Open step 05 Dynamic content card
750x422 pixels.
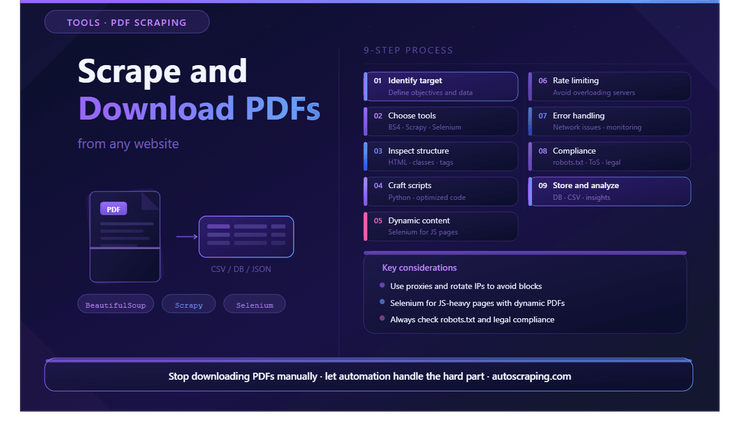[441, 226]
